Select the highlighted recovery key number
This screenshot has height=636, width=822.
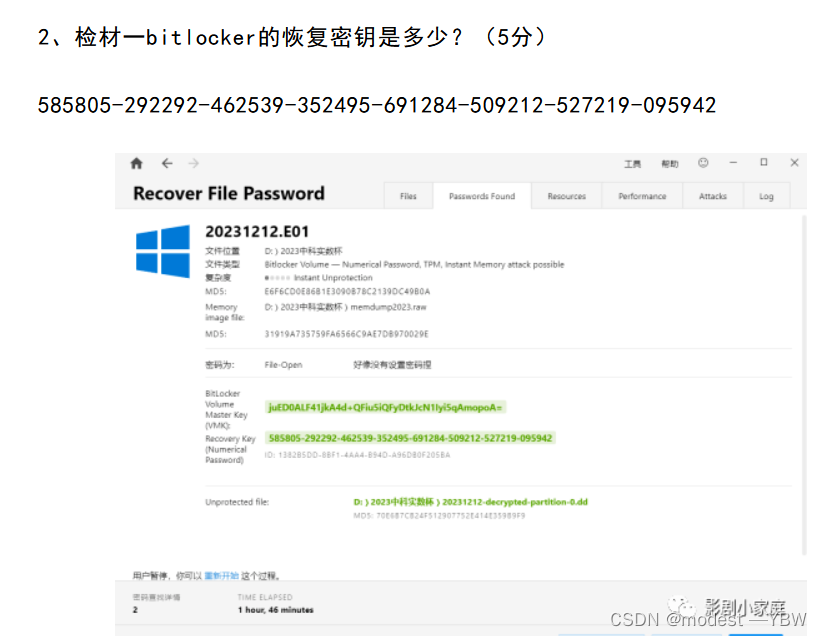coord(410,438)
